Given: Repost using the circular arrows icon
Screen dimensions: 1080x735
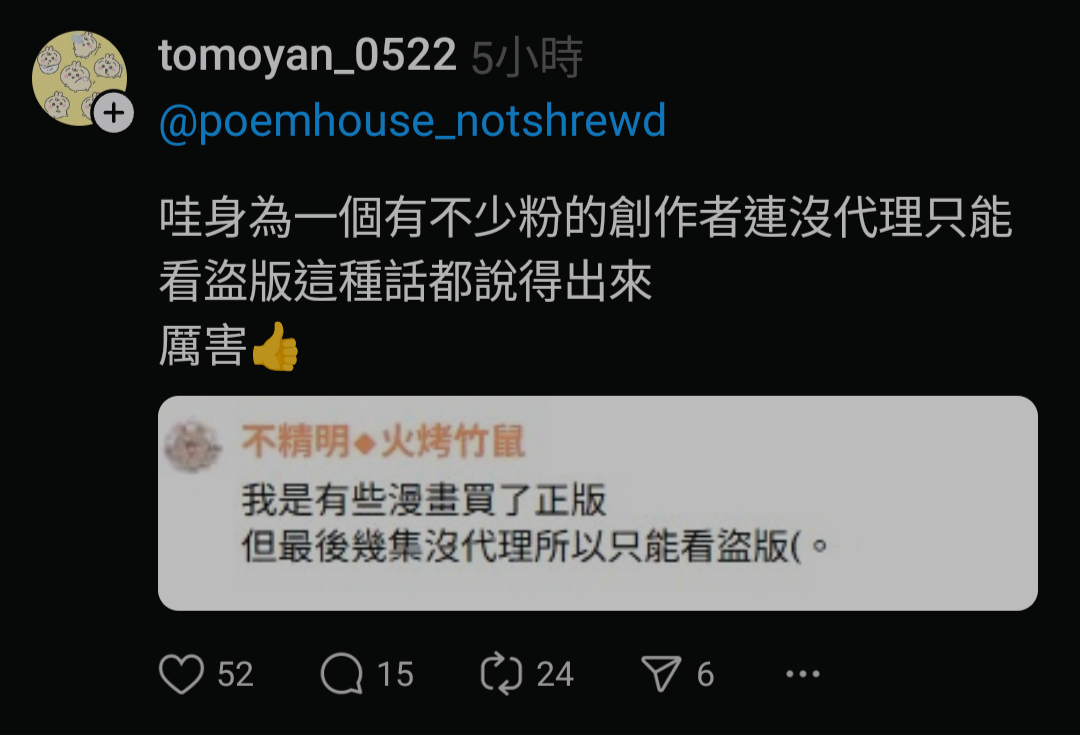Looking at the screenshot, I should point(501,674).
